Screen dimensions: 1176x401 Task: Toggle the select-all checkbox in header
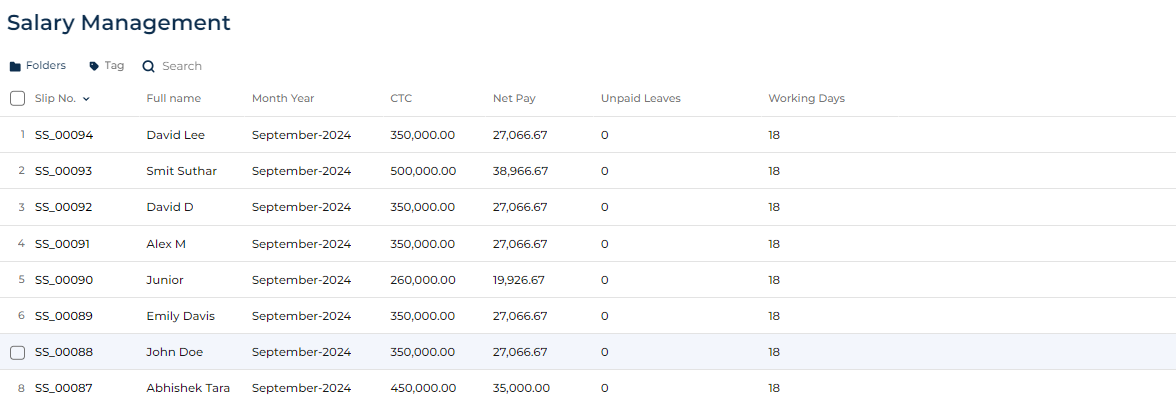(17, 98)
